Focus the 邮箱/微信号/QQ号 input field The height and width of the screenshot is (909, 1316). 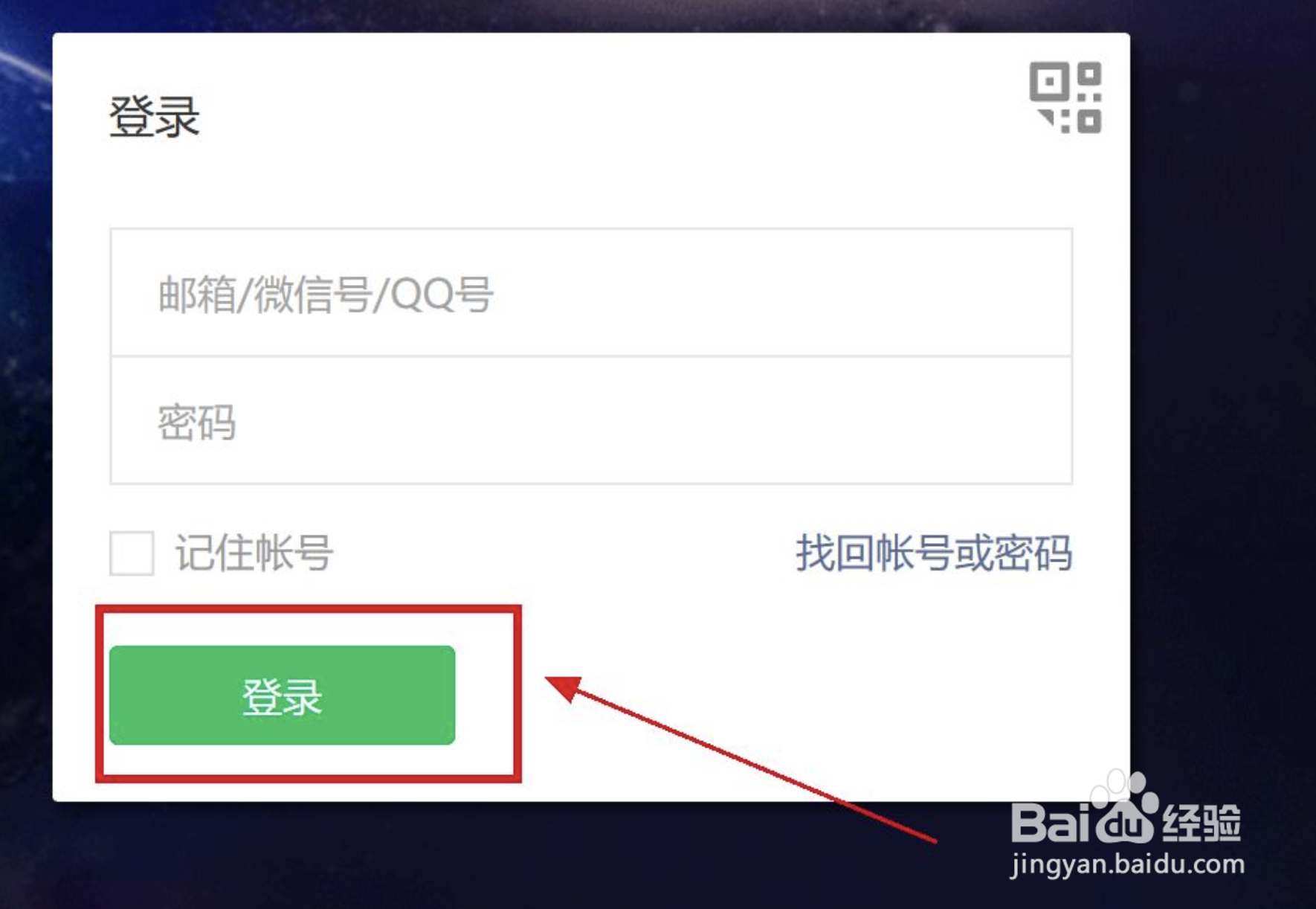pos(591,292)
